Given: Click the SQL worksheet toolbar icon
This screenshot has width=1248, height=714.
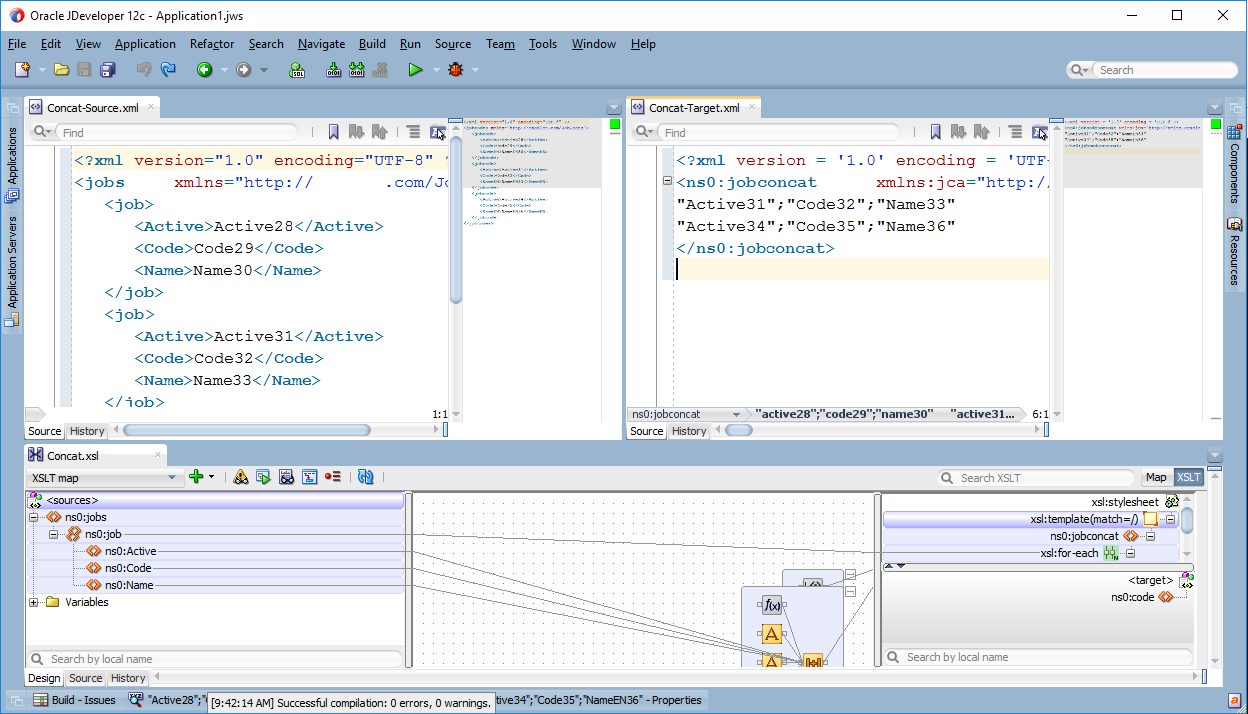Looking at the screenshot, I should click(297, 70).
